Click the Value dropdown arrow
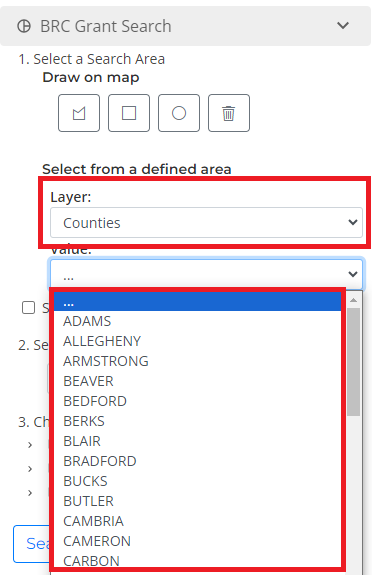 coord(353,274)
